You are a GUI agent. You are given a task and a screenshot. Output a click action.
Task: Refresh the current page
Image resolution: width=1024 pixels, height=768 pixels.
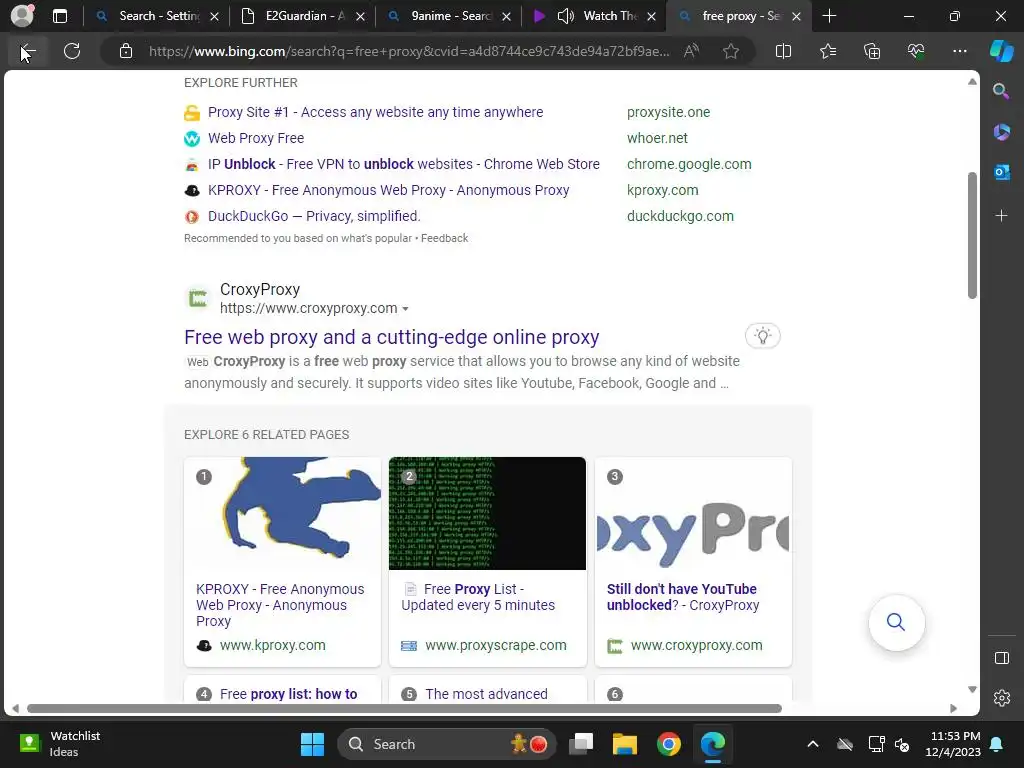tap(72, 51)
